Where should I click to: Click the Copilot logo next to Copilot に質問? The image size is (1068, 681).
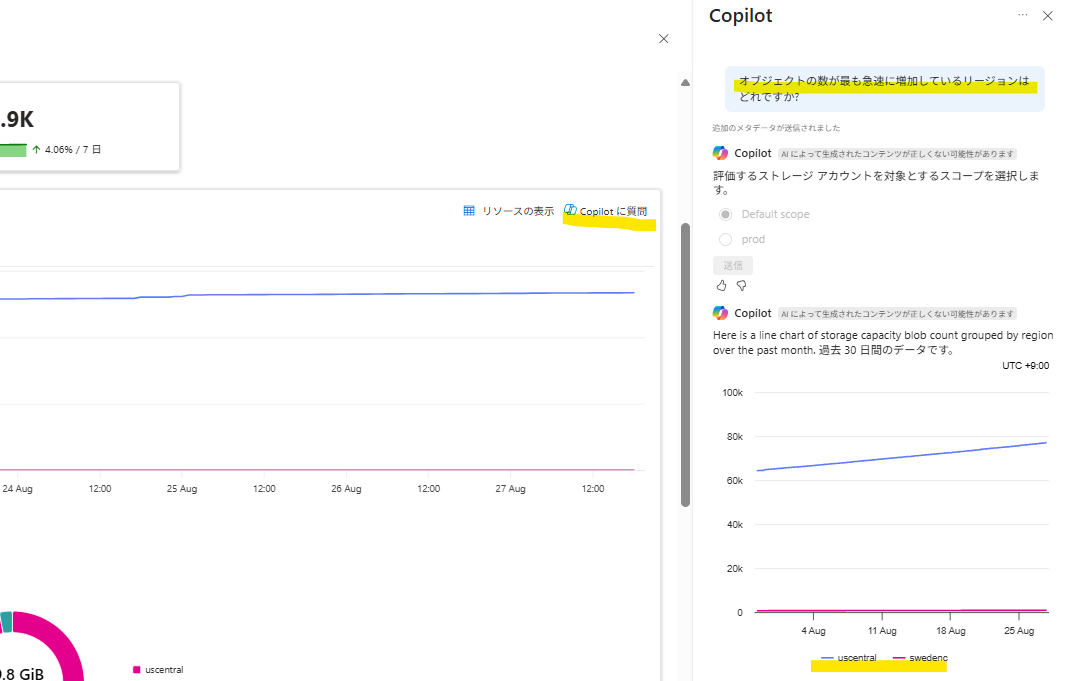[x=570, y=210]
